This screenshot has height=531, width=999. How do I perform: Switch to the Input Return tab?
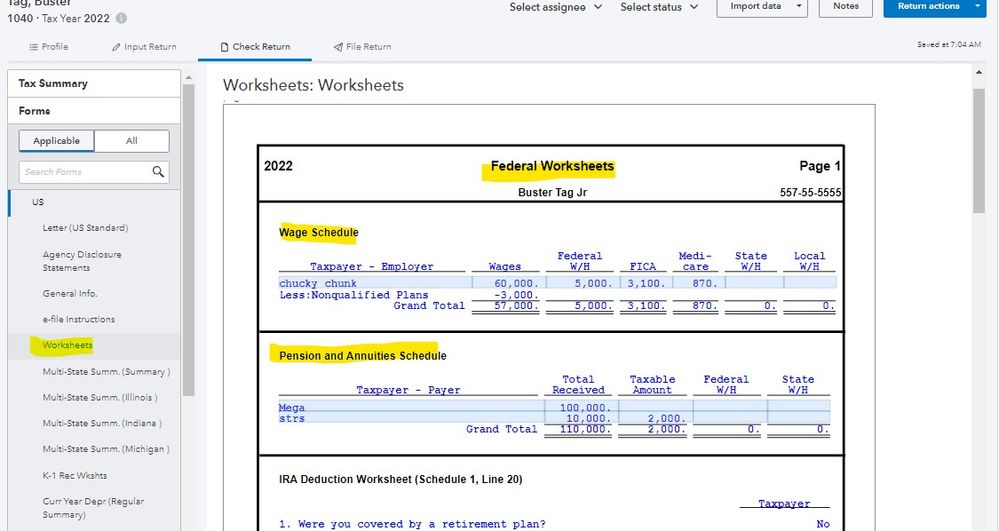(x=143, y=47)
